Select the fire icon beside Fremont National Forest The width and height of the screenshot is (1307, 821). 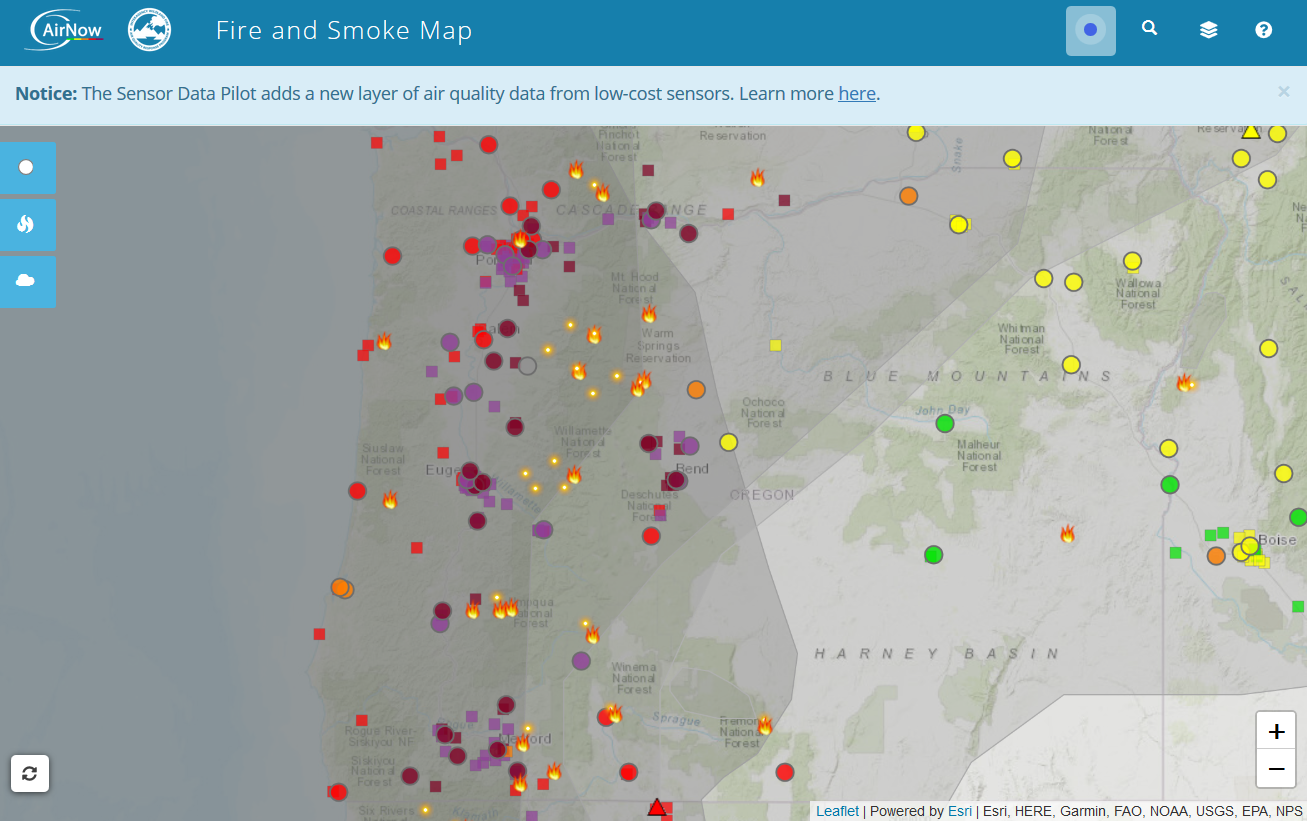click(x=765, y=725)
